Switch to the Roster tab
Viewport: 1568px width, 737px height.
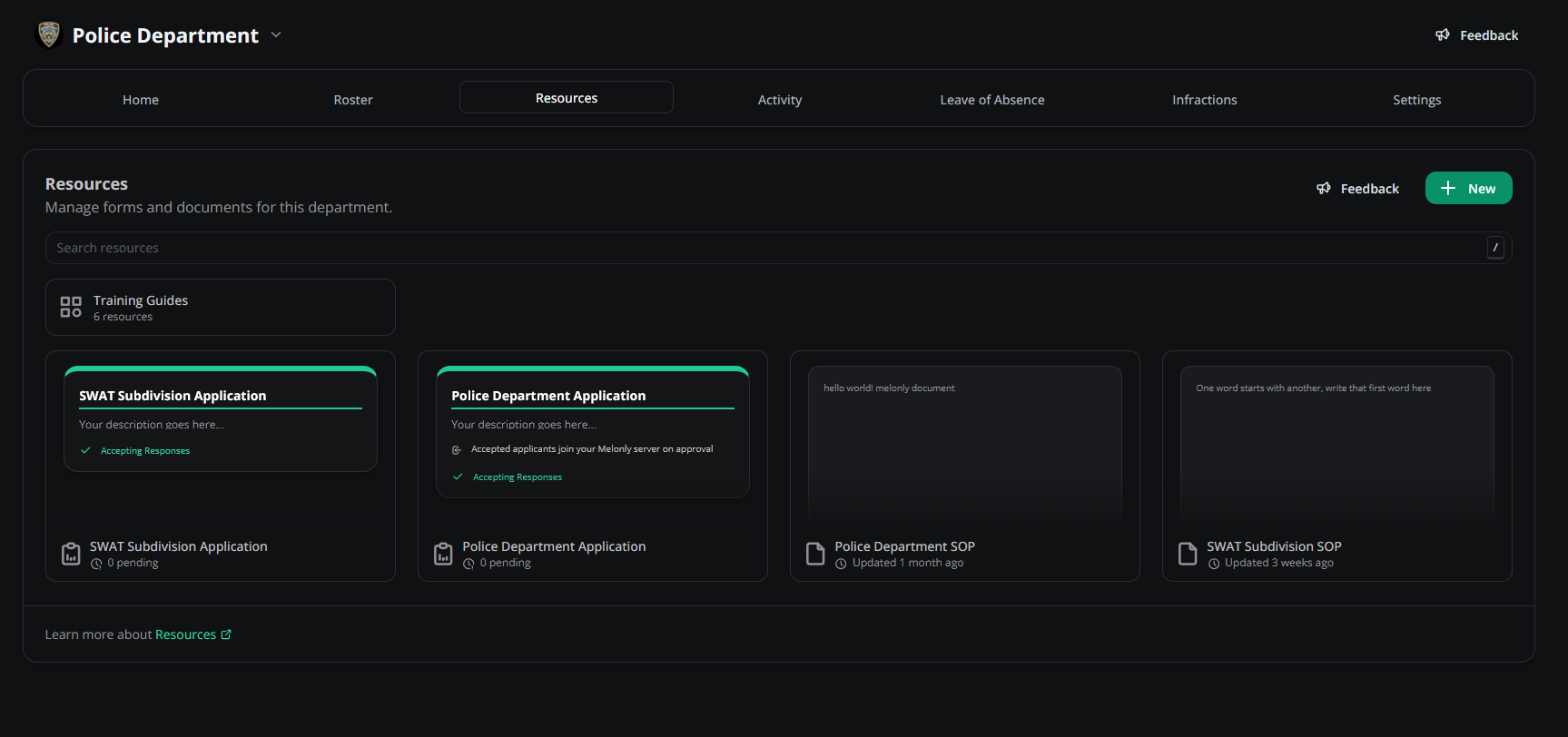point(353,100)
